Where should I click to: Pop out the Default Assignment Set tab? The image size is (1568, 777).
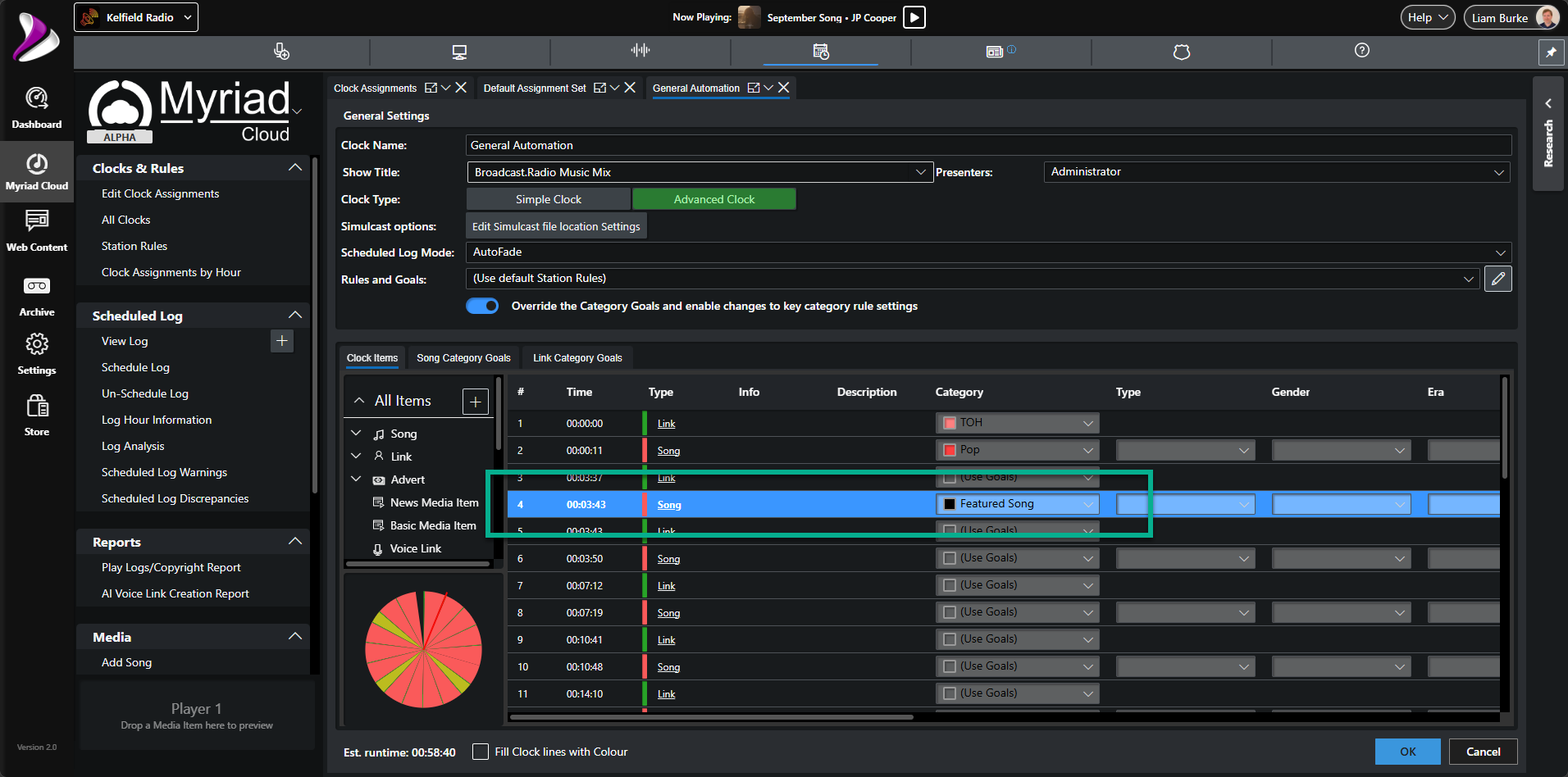pyautogui.click(x=599, y=88)
